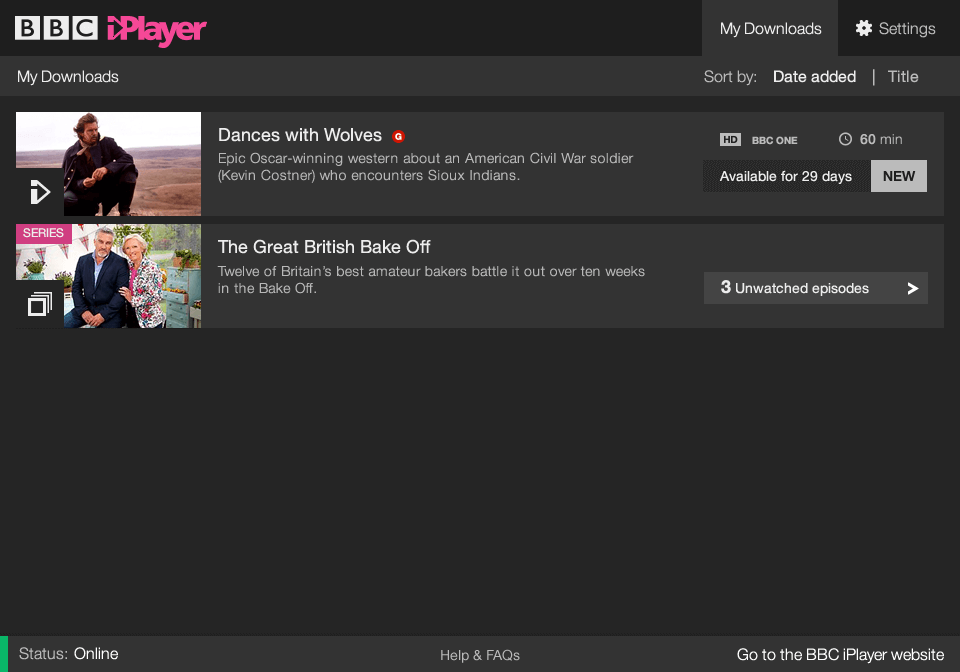Click the red G guidance icon
The image size is (960, 672).
click(x=398, y=136)
